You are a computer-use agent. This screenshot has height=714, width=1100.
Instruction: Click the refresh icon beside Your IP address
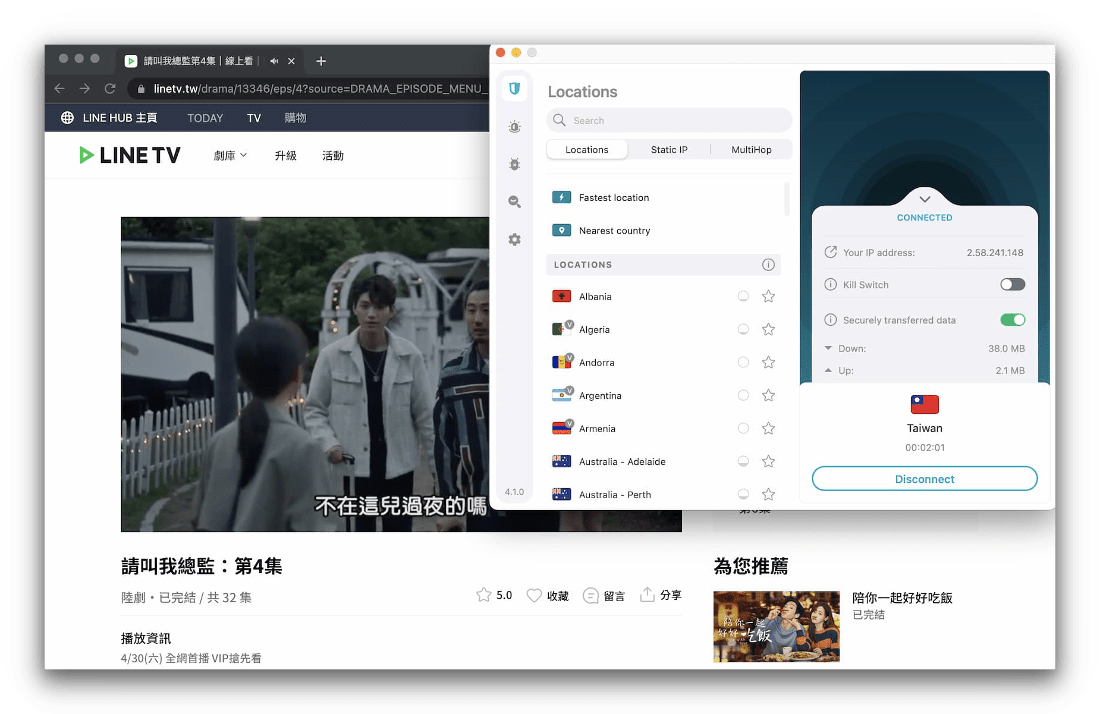pos(831,252)
